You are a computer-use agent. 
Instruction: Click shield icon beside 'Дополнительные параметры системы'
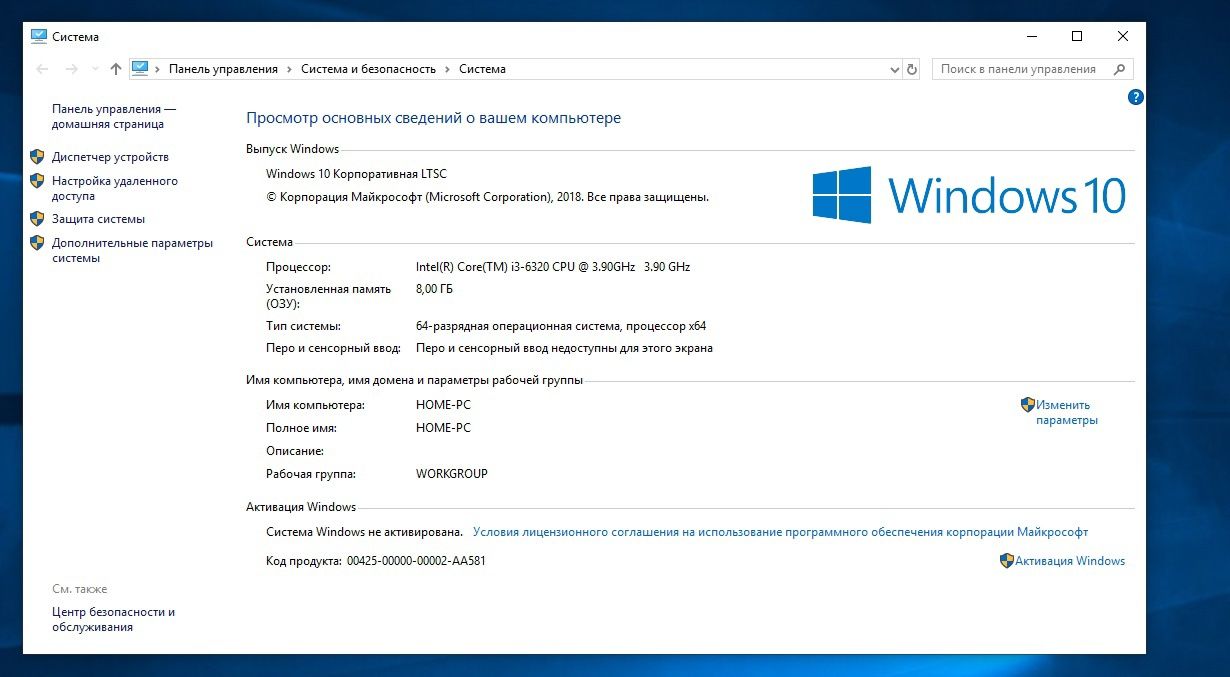[37, 243]
